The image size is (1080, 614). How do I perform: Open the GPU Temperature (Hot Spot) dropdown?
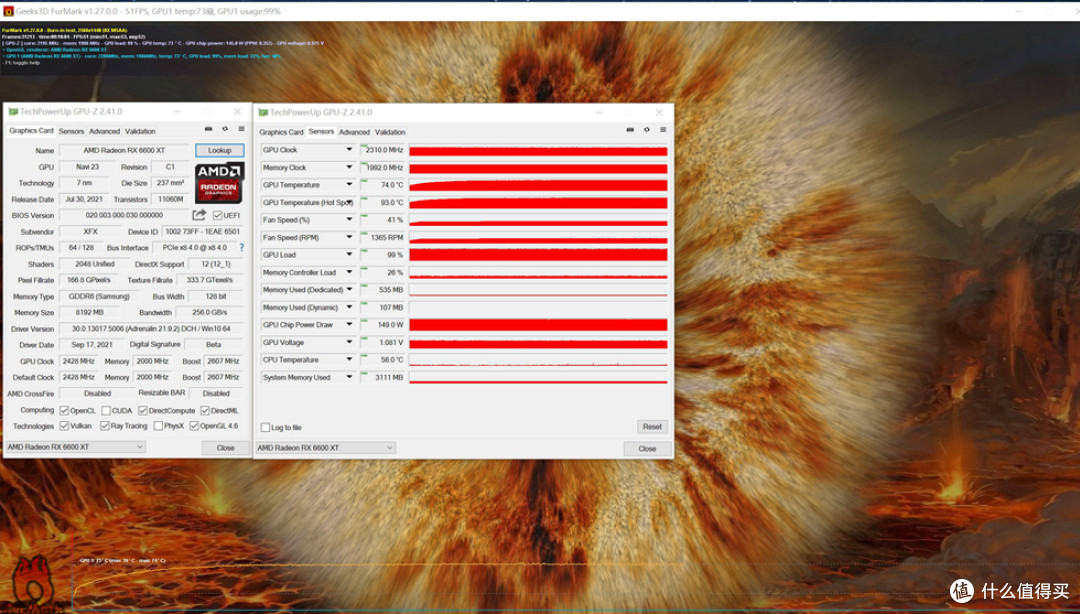349,203
